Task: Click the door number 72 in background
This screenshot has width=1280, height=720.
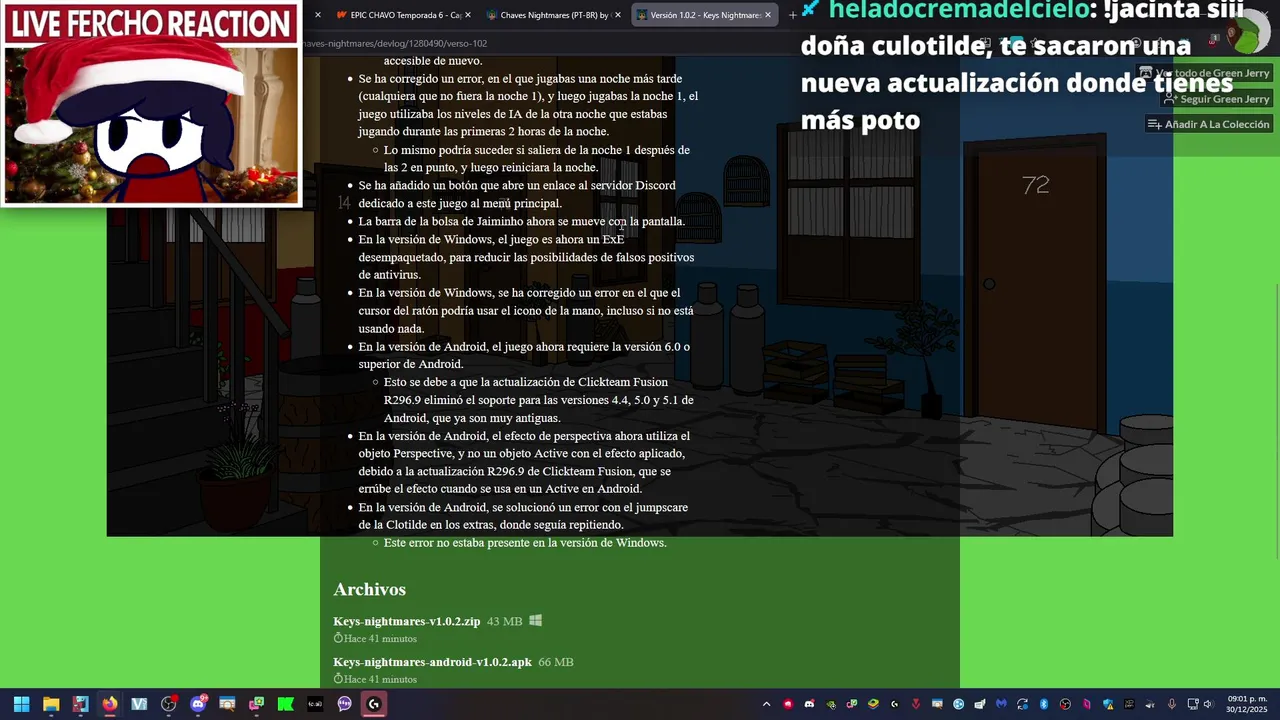Action: point(1035,185)
